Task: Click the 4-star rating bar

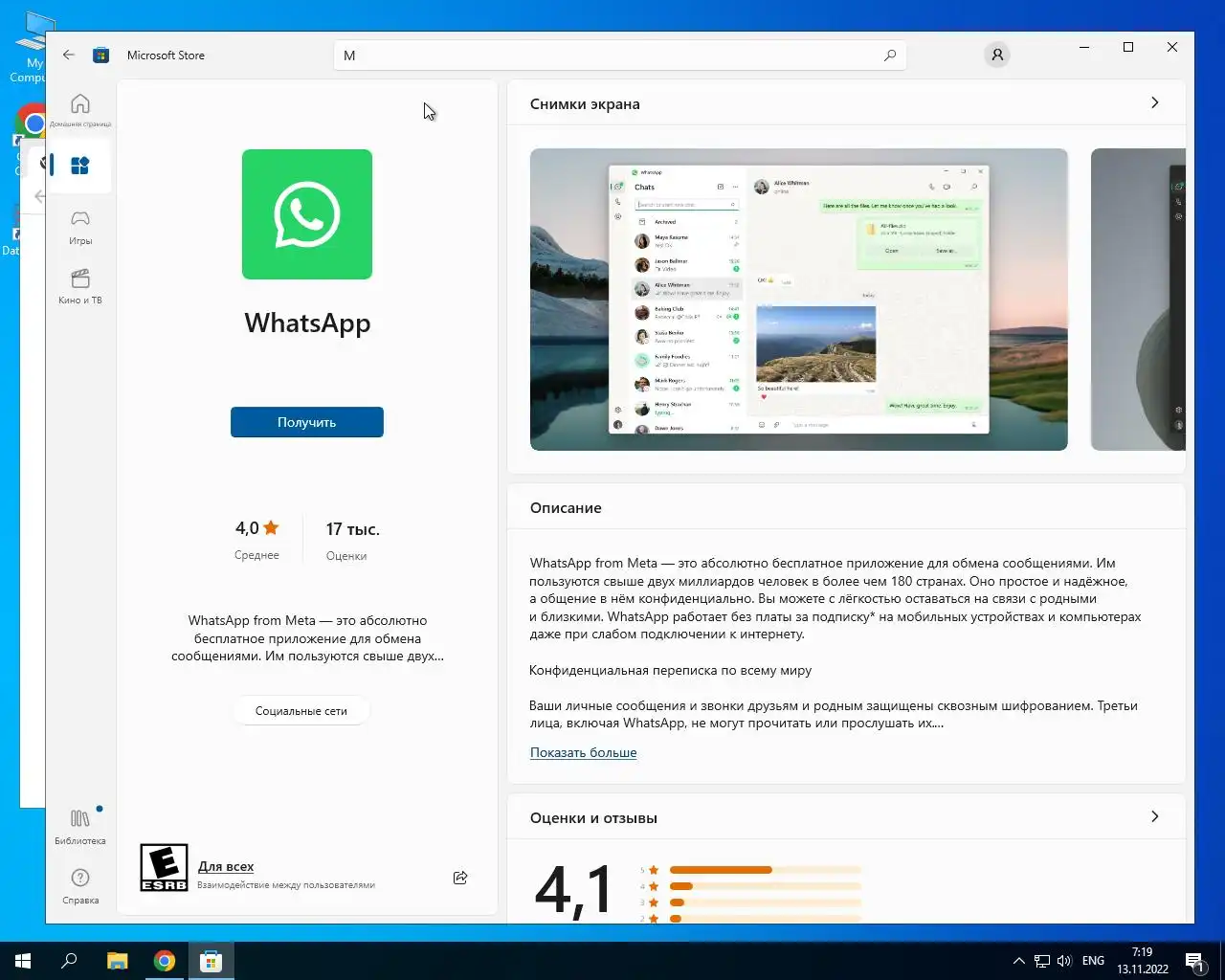Action: click(765, 886)
